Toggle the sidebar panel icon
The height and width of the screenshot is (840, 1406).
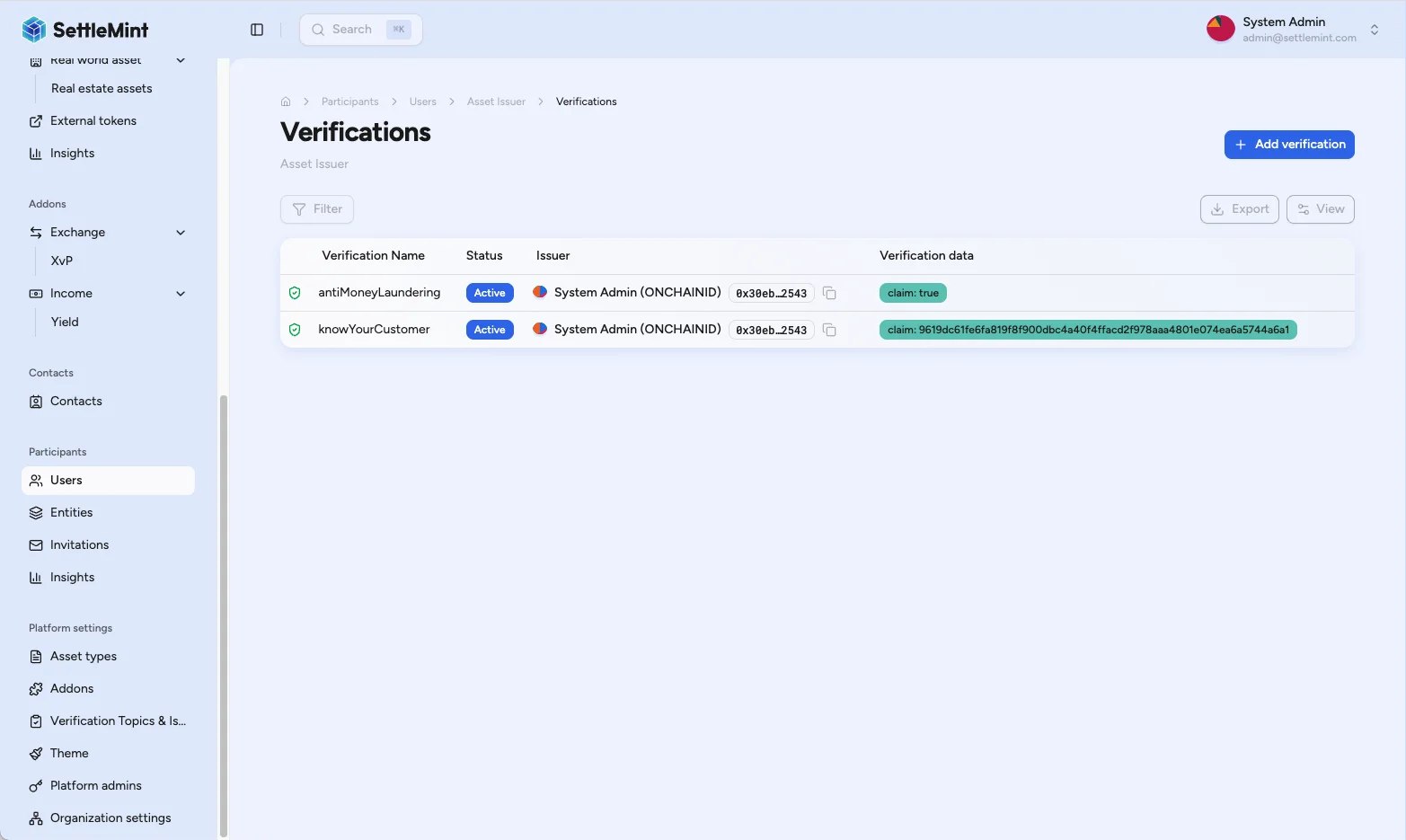257,30
